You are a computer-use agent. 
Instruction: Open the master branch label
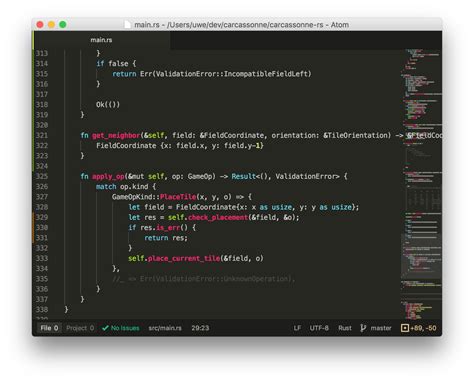tap(381, 328)
